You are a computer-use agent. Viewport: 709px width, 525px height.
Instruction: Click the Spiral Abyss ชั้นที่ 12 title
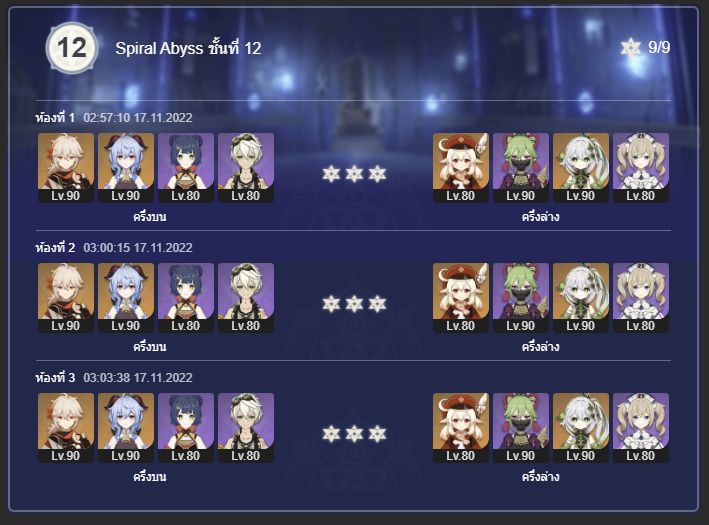[188, 48]
